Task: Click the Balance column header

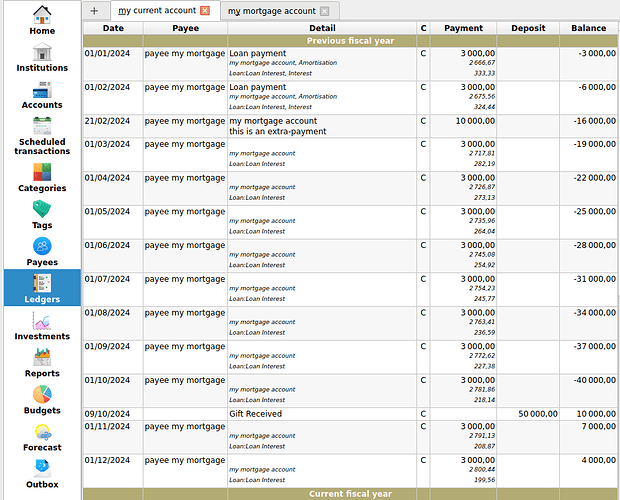Action: click(588, 28)
